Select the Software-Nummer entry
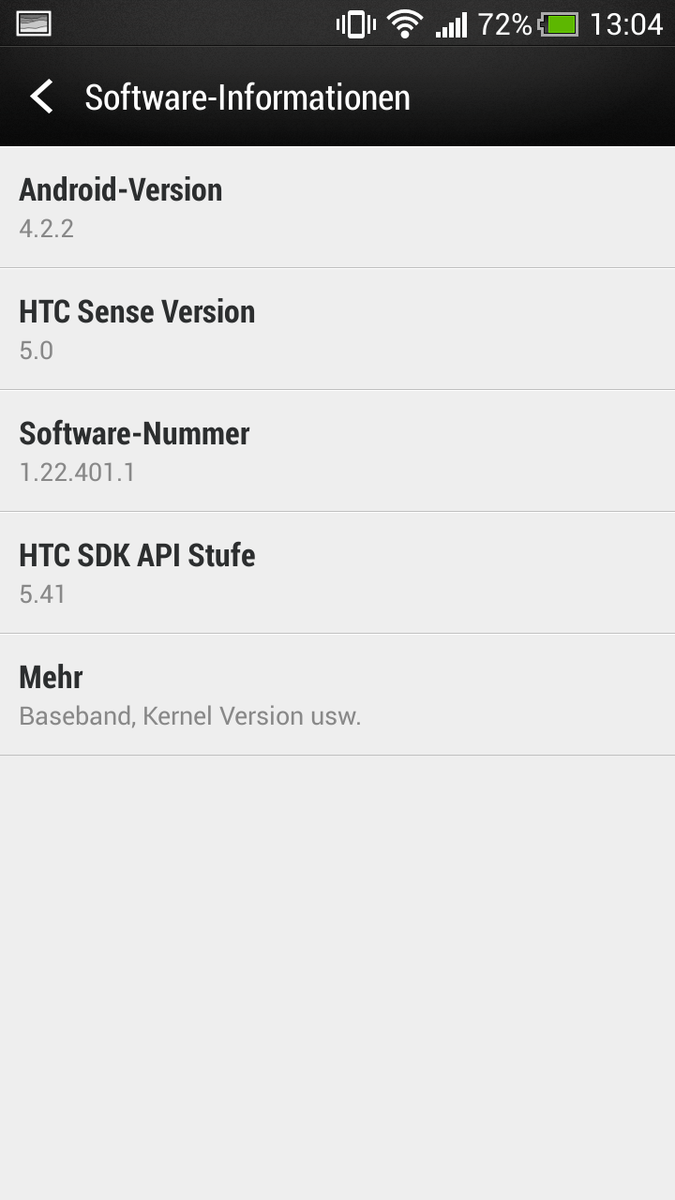Viewport: 675px width, 1200px height. [337, 451]
